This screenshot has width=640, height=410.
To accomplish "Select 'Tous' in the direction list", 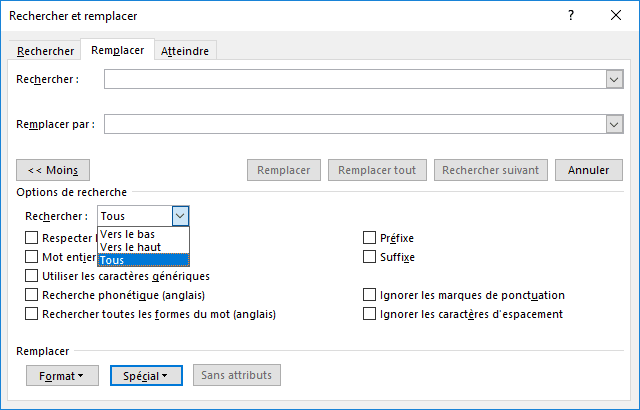I will 143,260.
